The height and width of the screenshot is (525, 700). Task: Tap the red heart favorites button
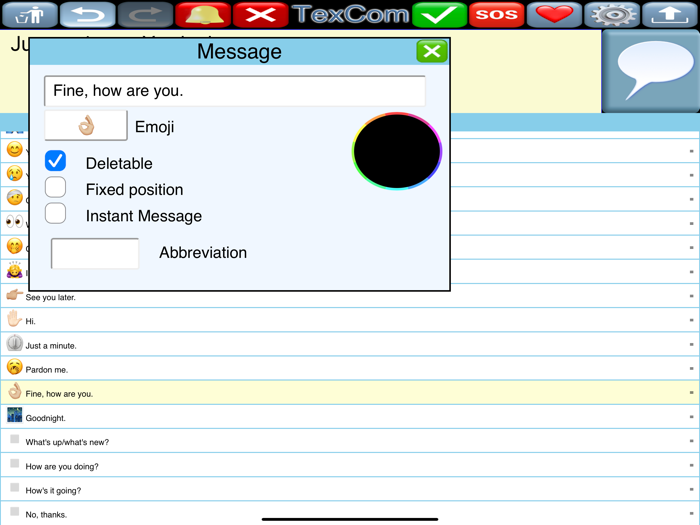coord(554,14)
